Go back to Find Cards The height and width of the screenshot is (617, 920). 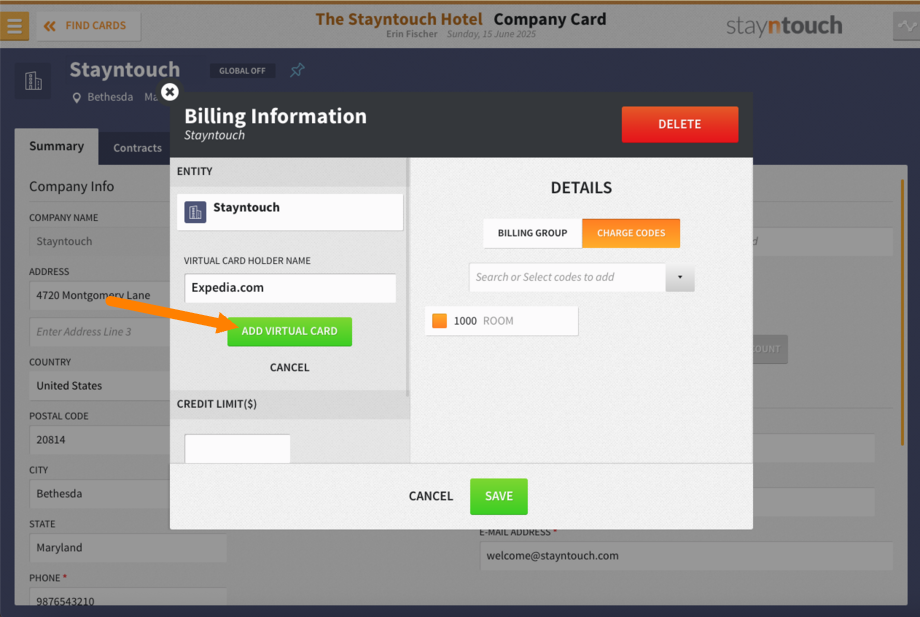(x=89, y=26)
